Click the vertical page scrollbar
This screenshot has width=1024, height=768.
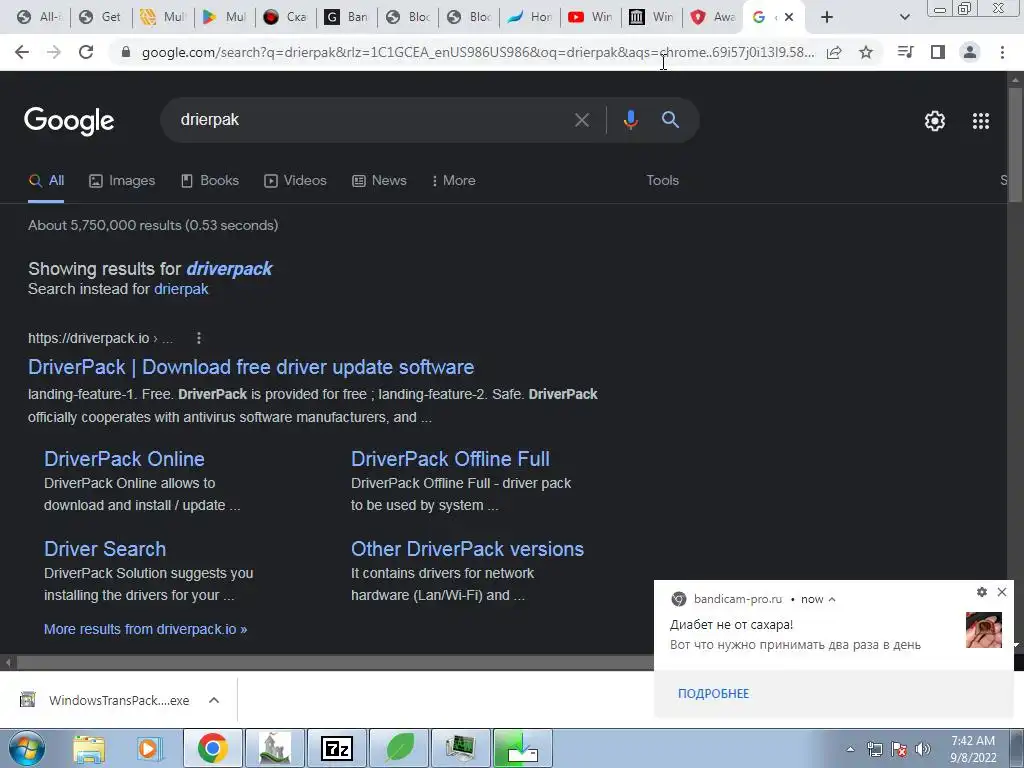pos(1015,144)
